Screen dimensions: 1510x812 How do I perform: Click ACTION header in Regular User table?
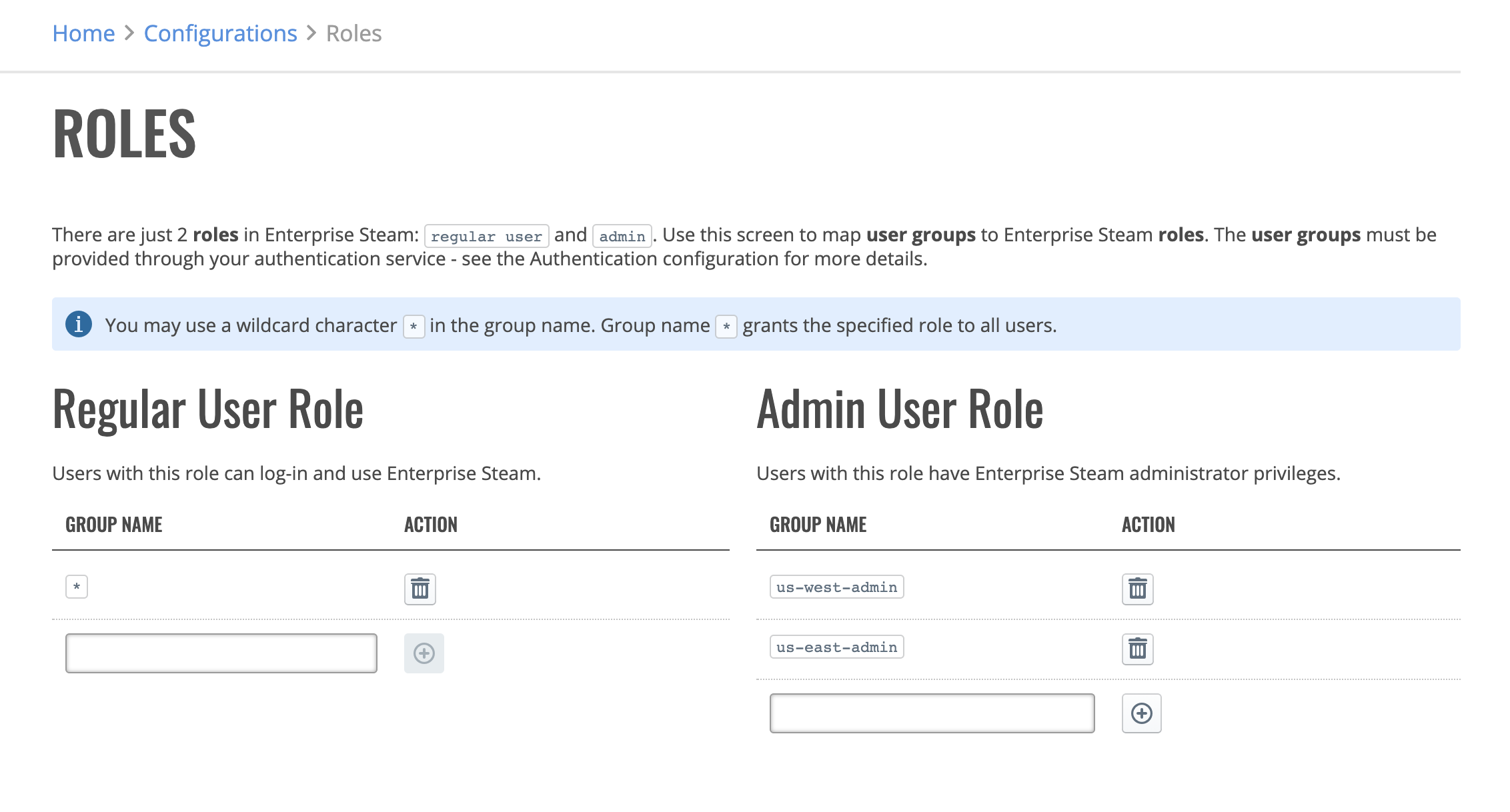pyautogui.click(x=431, y=525)
